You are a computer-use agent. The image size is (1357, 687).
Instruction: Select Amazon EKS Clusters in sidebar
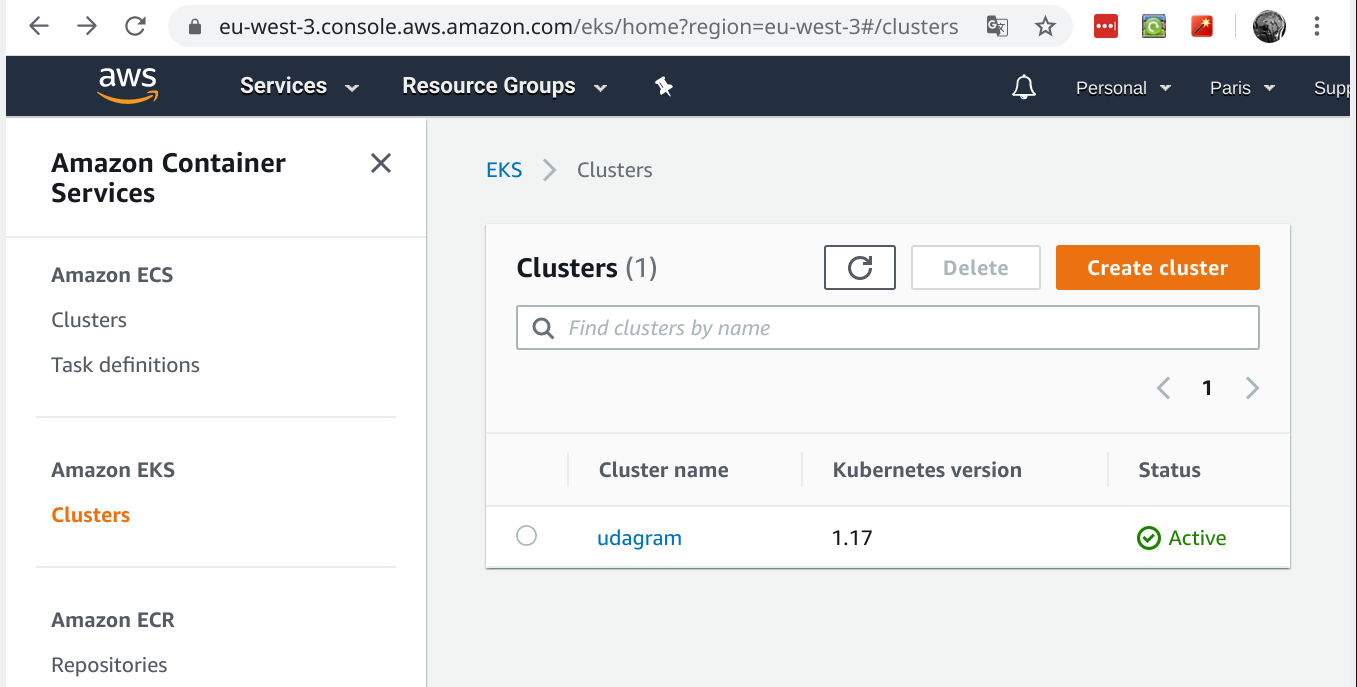click(90, 515)
